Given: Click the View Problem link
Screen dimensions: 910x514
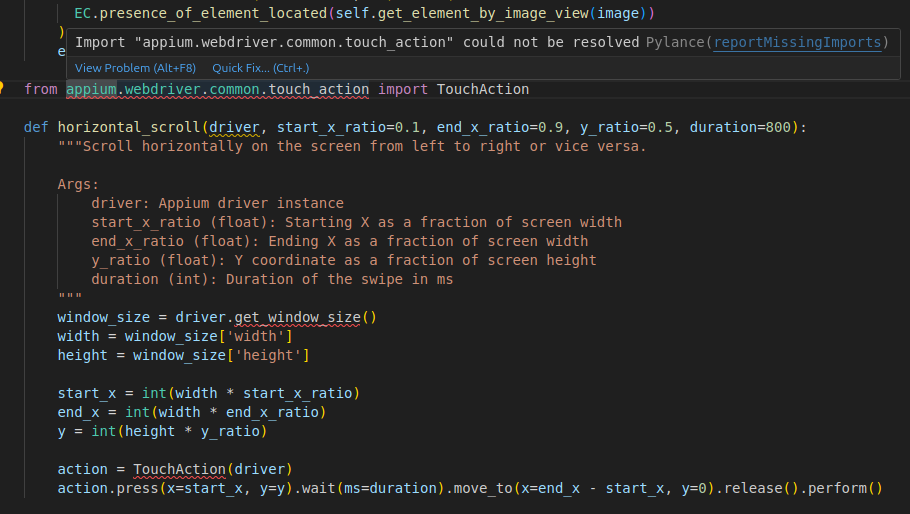Looking at the screenshot, I should click(x=135, y=67).
